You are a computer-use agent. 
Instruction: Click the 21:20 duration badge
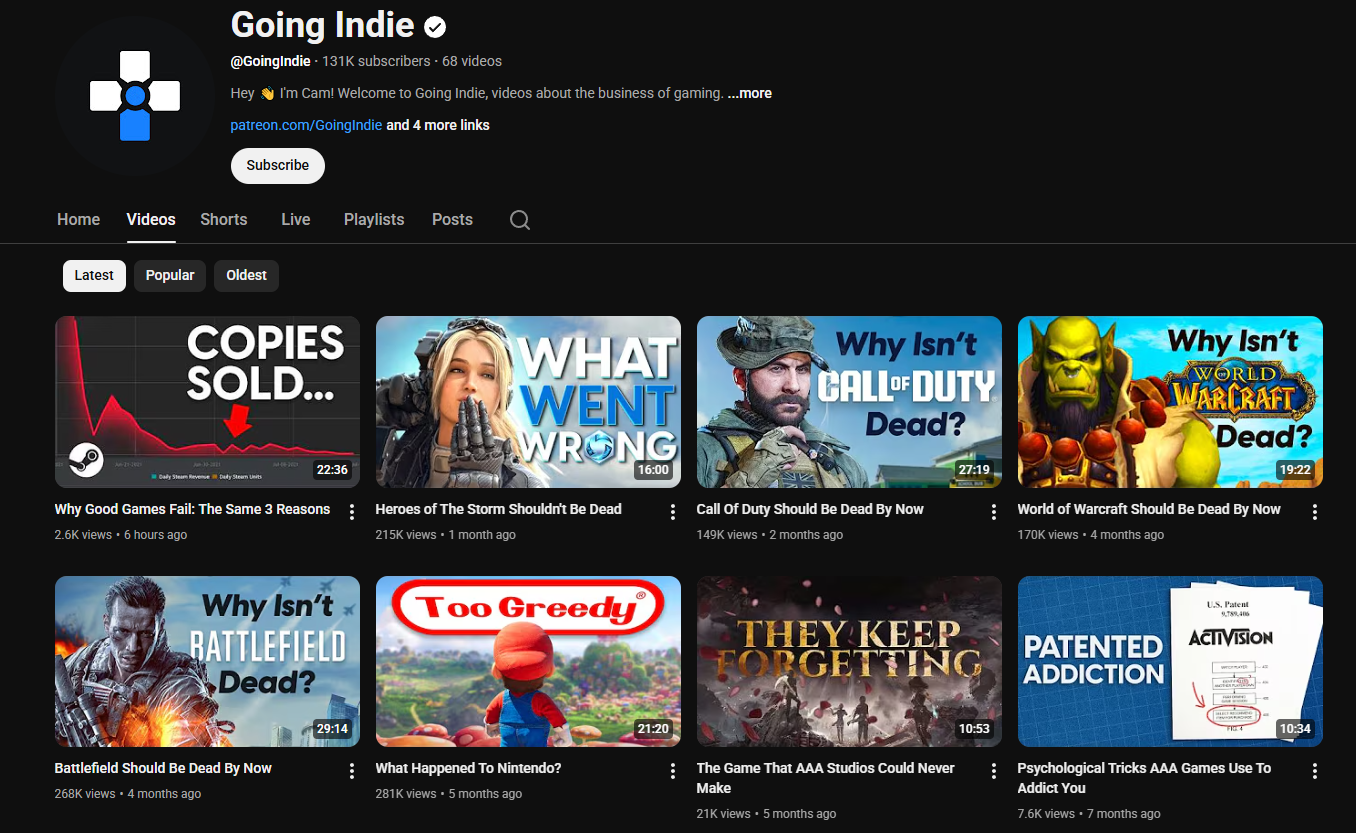(653, 729)
